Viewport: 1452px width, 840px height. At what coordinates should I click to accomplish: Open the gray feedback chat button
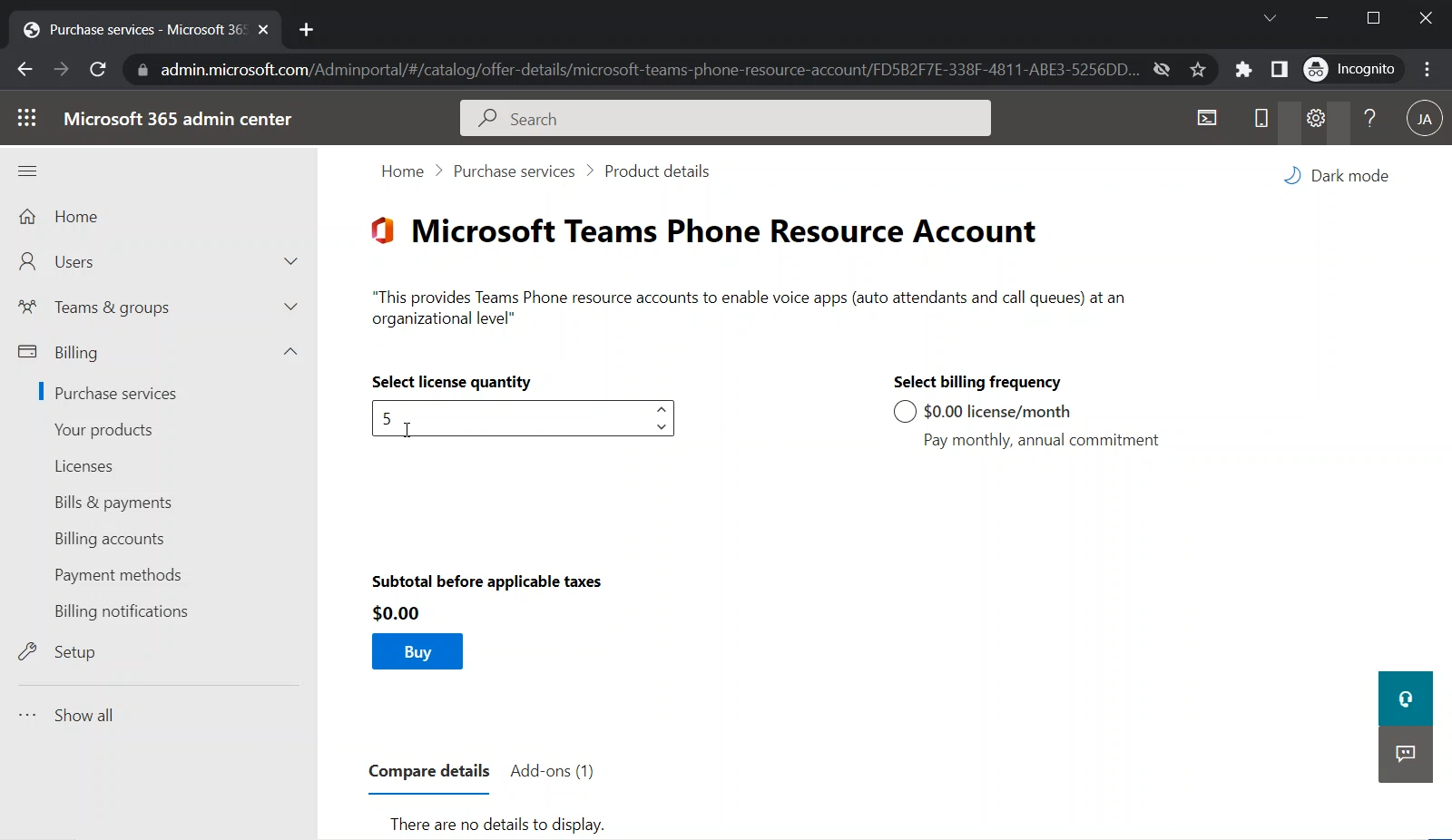point(1405,754)
